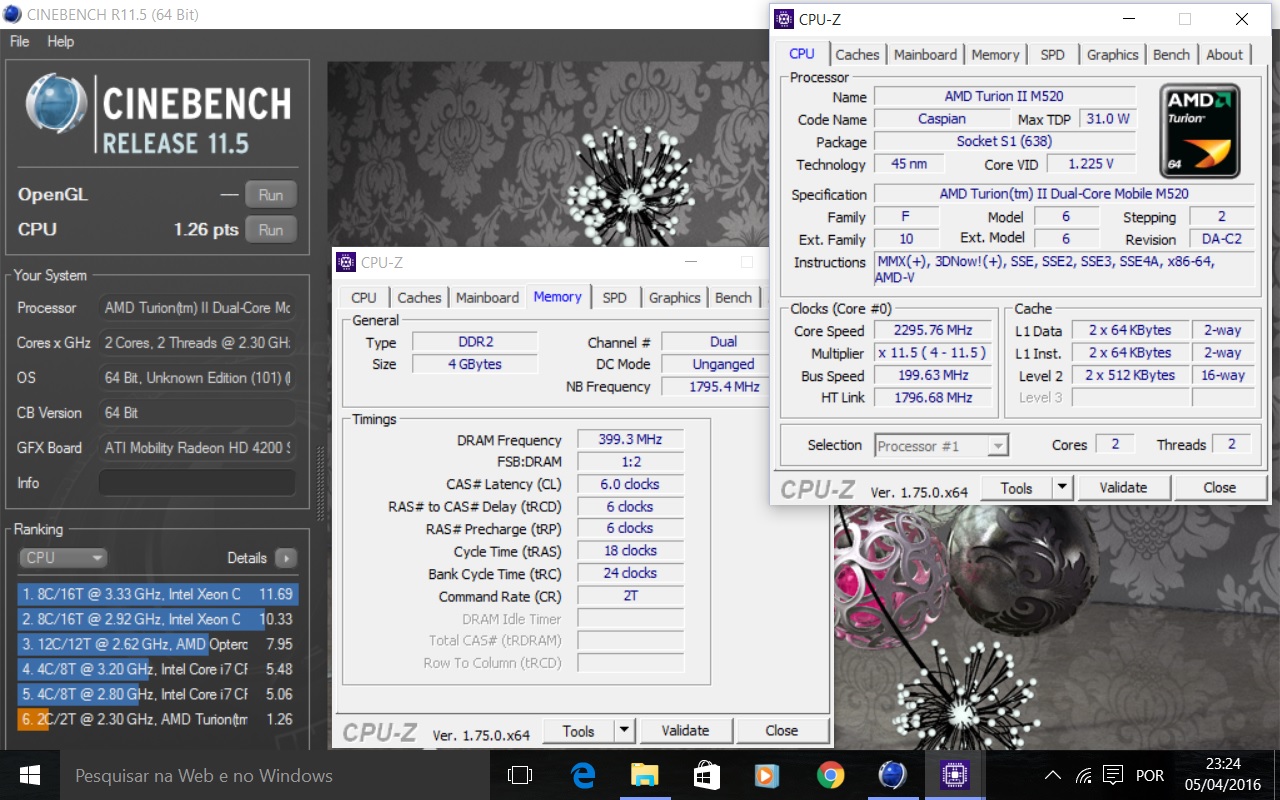Open Graphics tab in CPU-Z CPU window
The height and width of the screenshot is (800, 1280).
tap(1112, 55)
